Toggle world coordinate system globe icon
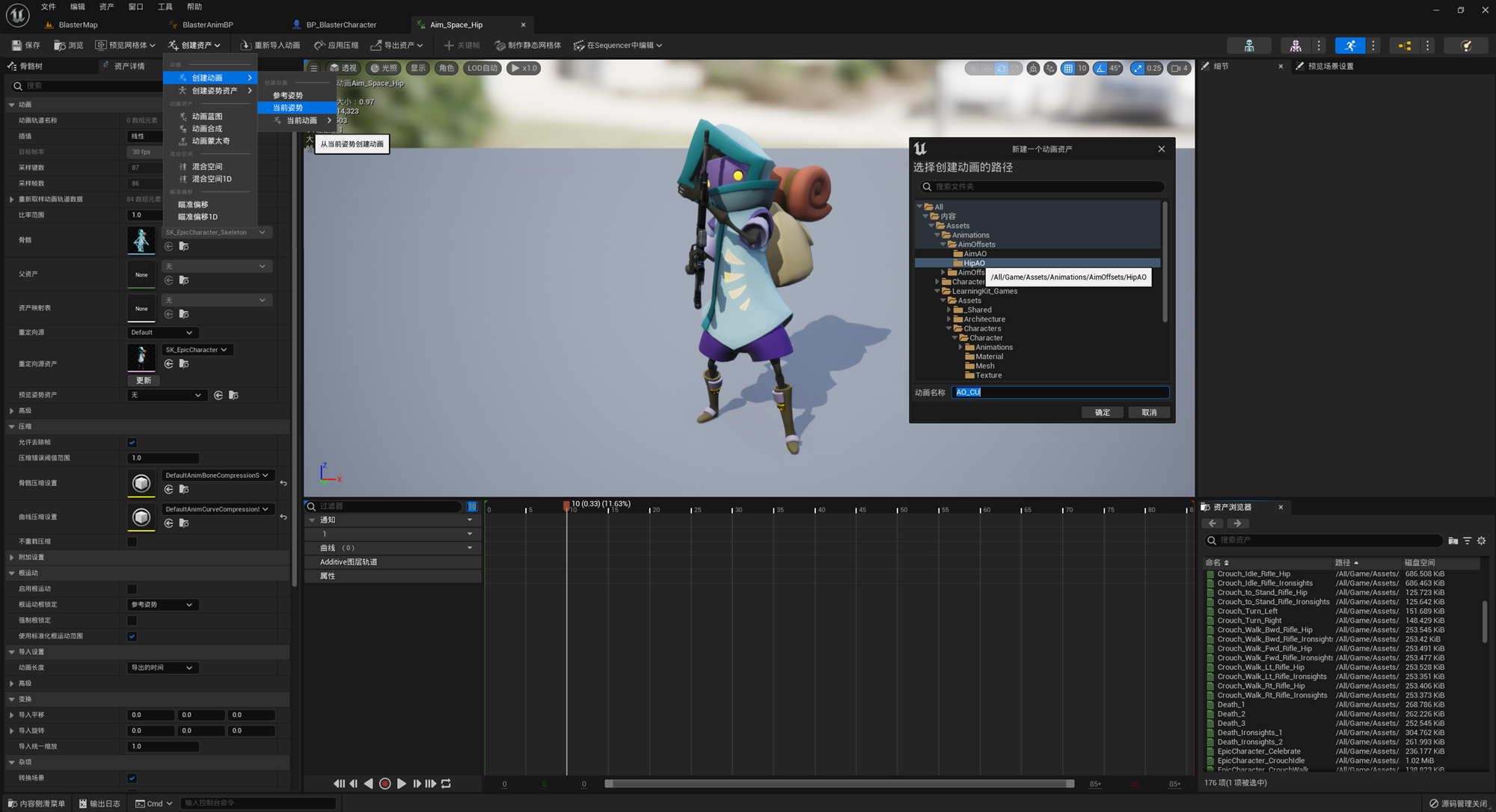This screenshot has width=1496, height=812. coord(1033,68)
